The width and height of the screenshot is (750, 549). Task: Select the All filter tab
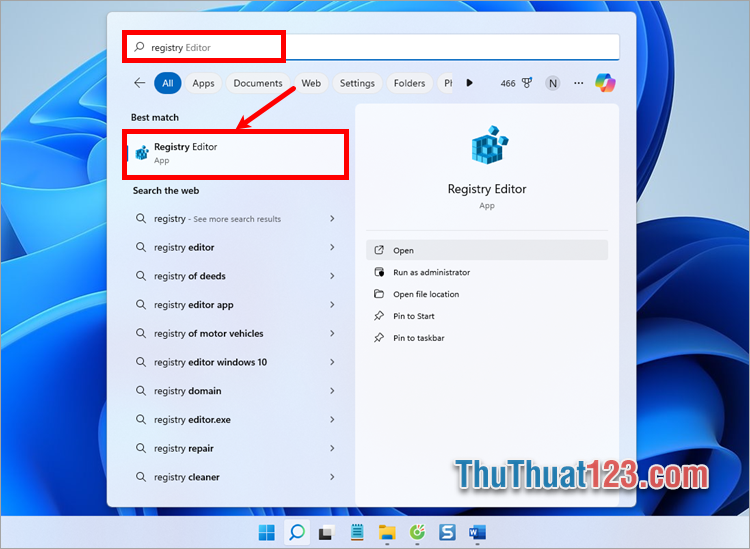tap(167, 83)
